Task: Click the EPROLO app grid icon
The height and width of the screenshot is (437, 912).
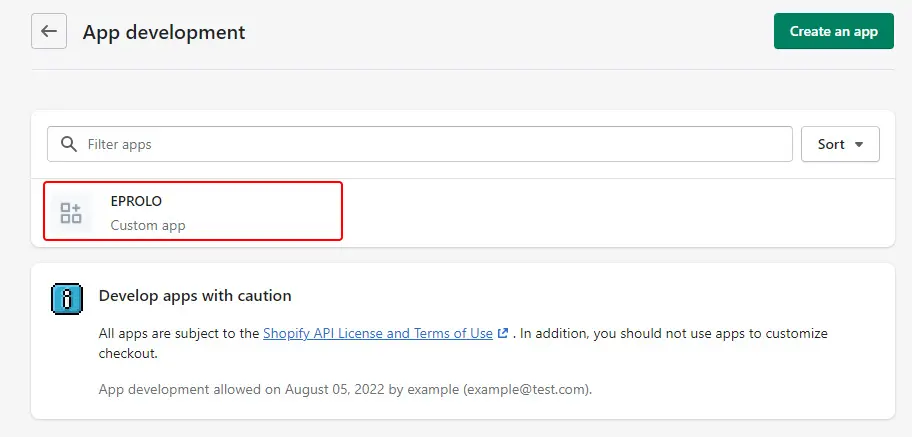Action: 71,213
